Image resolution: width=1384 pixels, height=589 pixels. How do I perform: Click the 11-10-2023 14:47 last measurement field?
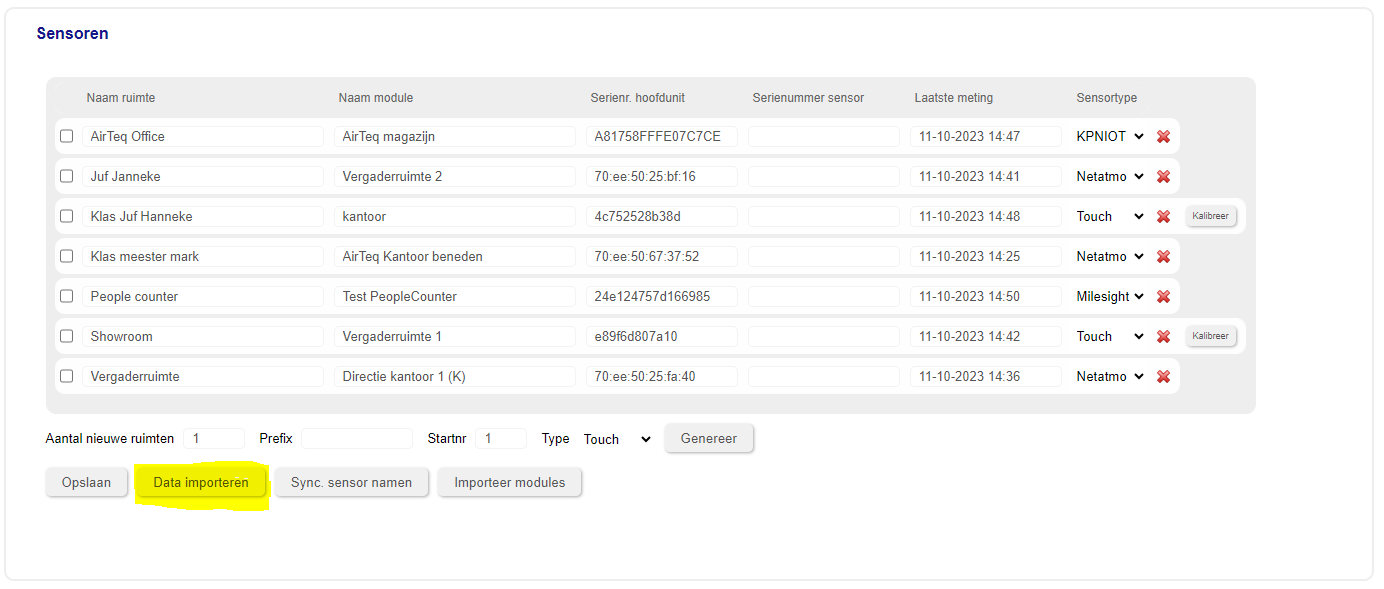coord(986,136)
